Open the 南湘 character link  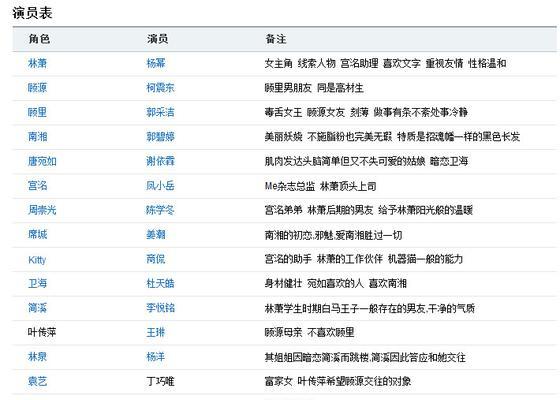click(37, 137)
